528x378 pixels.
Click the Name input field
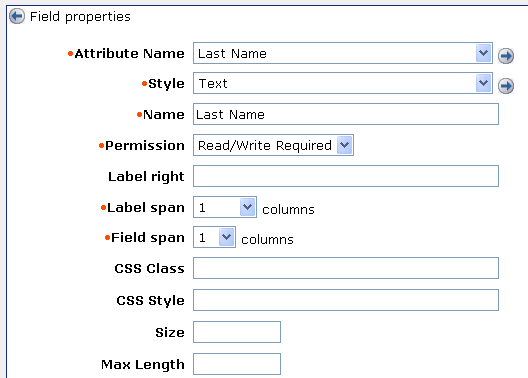[x=346, y=114]
